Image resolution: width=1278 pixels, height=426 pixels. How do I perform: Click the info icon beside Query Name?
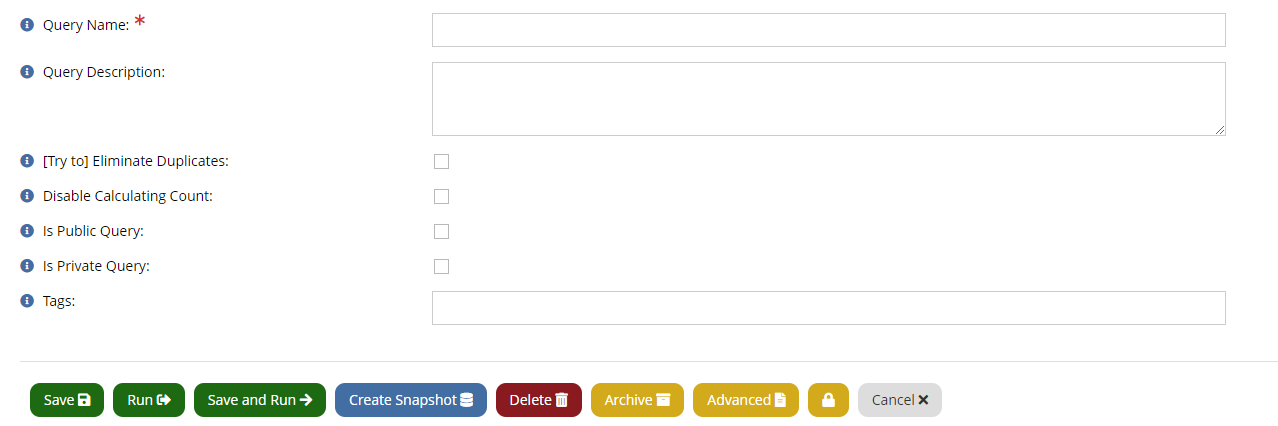(x=27, y=25)
